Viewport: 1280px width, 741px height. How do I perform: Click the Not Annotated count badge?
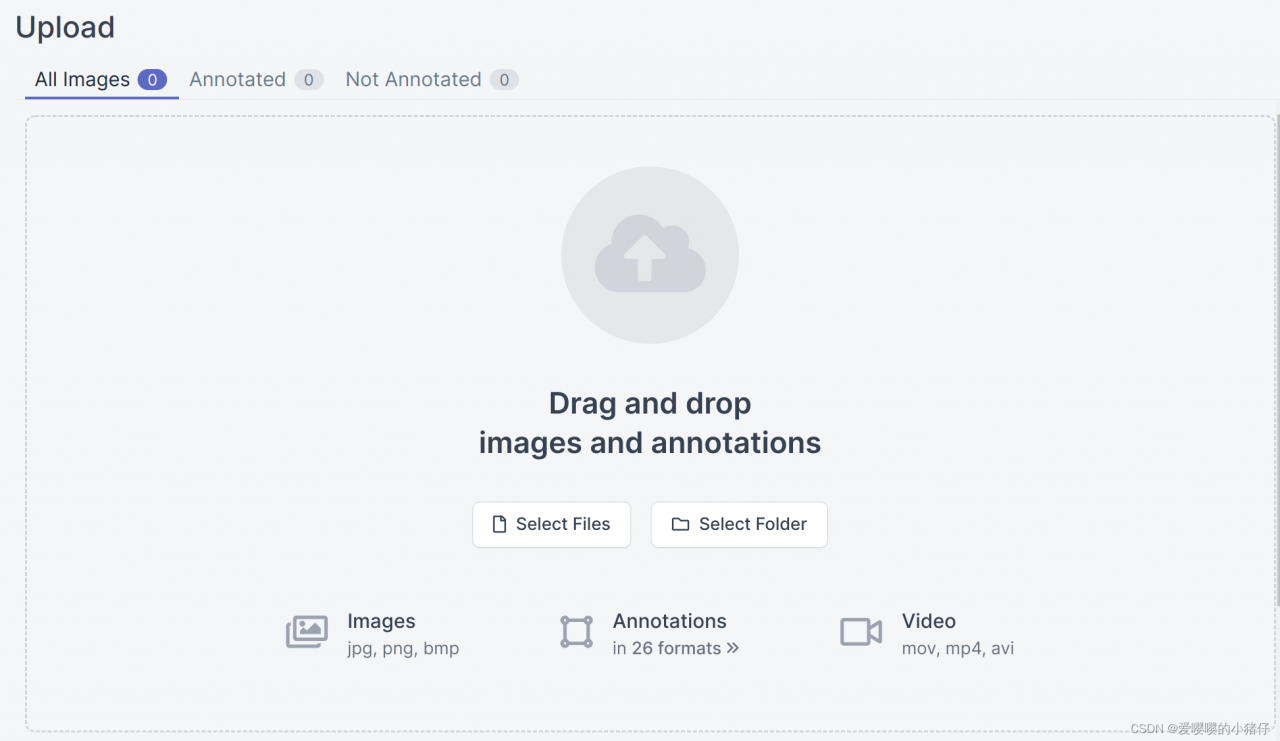504,80
